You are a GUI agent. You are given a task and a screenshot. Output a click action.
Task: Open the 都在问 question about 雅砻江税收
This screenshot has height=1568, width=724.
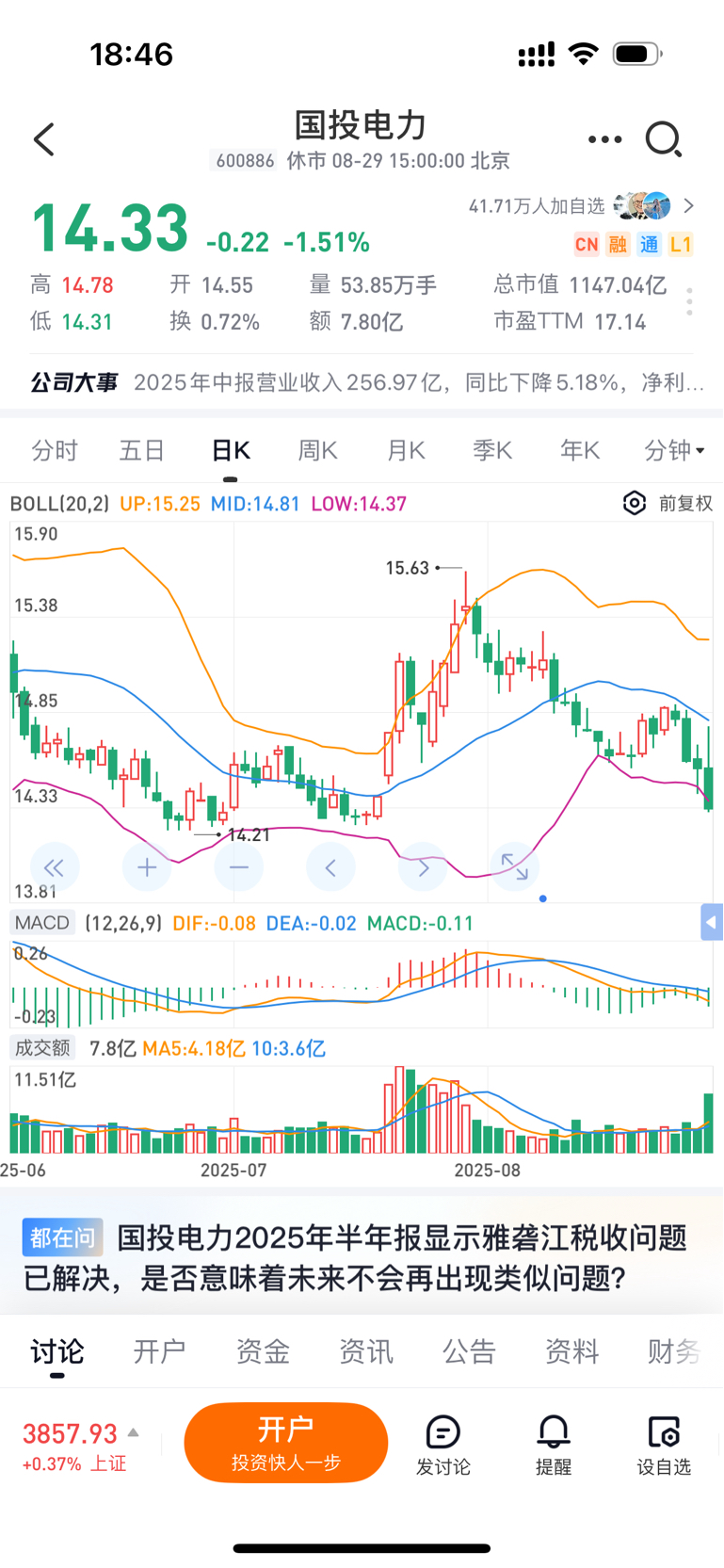362,1258
